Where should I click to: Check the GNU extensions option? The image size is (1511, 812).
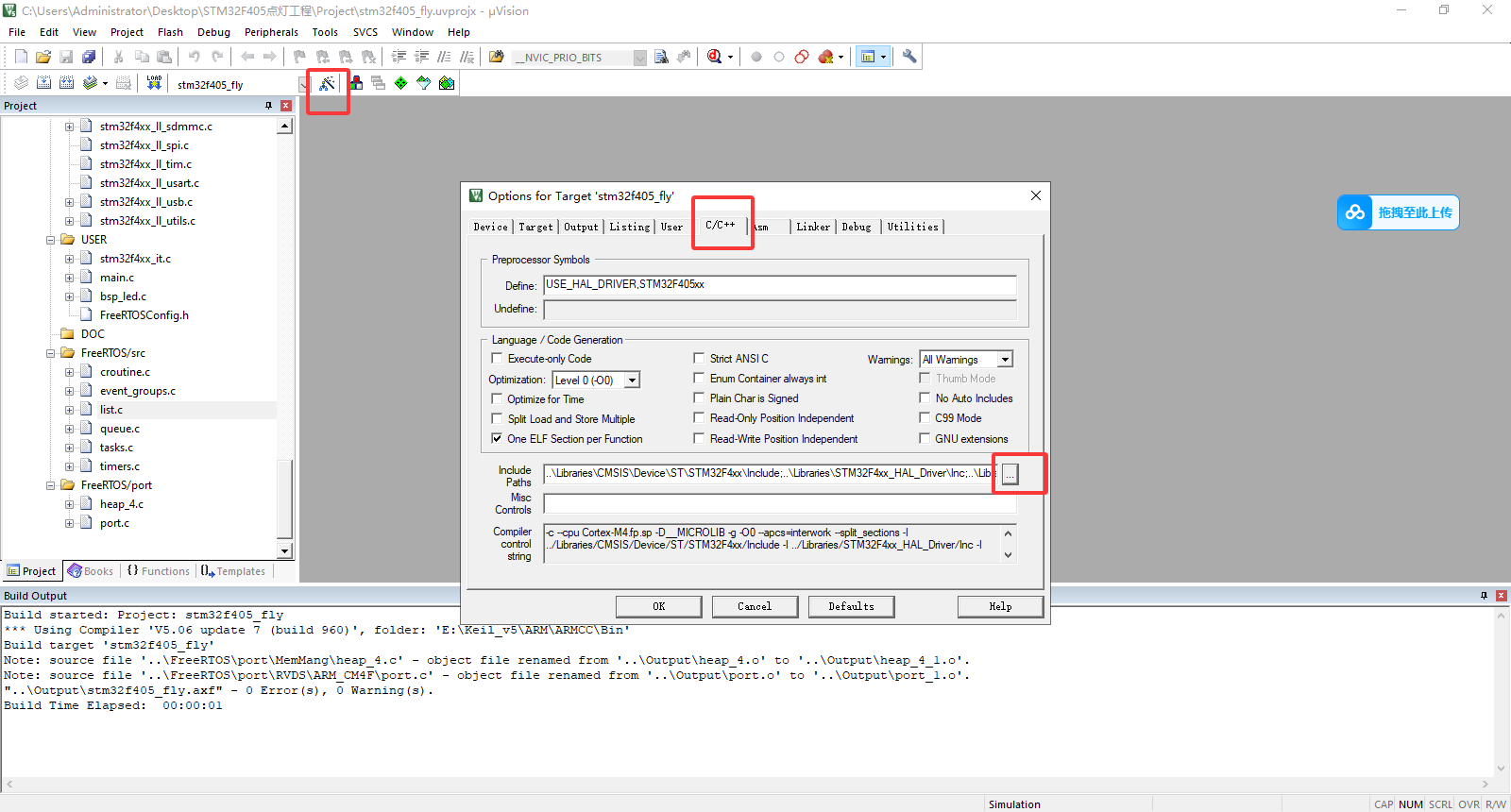pos(925,439)
